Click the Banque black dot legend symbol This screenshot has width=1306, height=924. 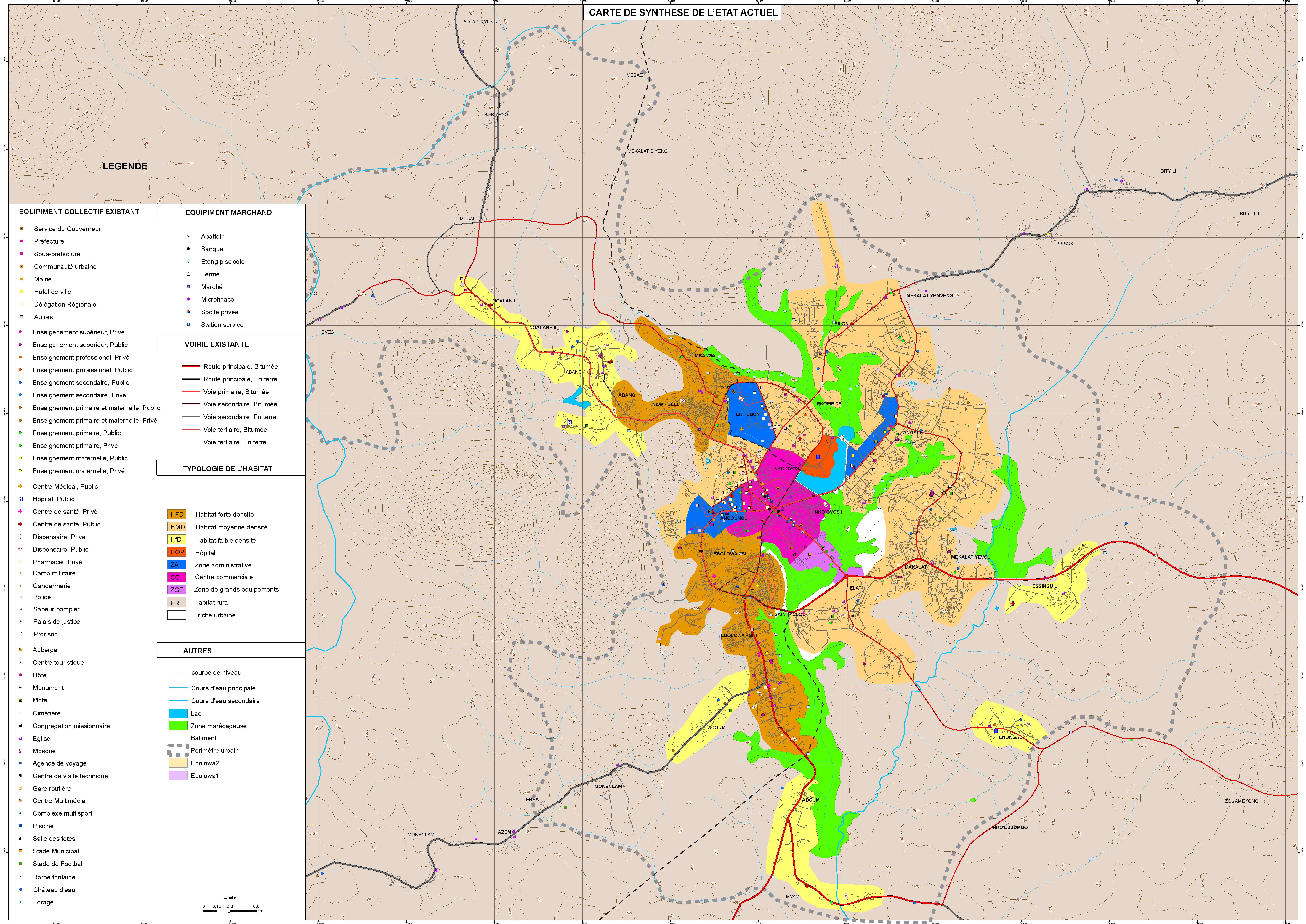pos(188,249)
